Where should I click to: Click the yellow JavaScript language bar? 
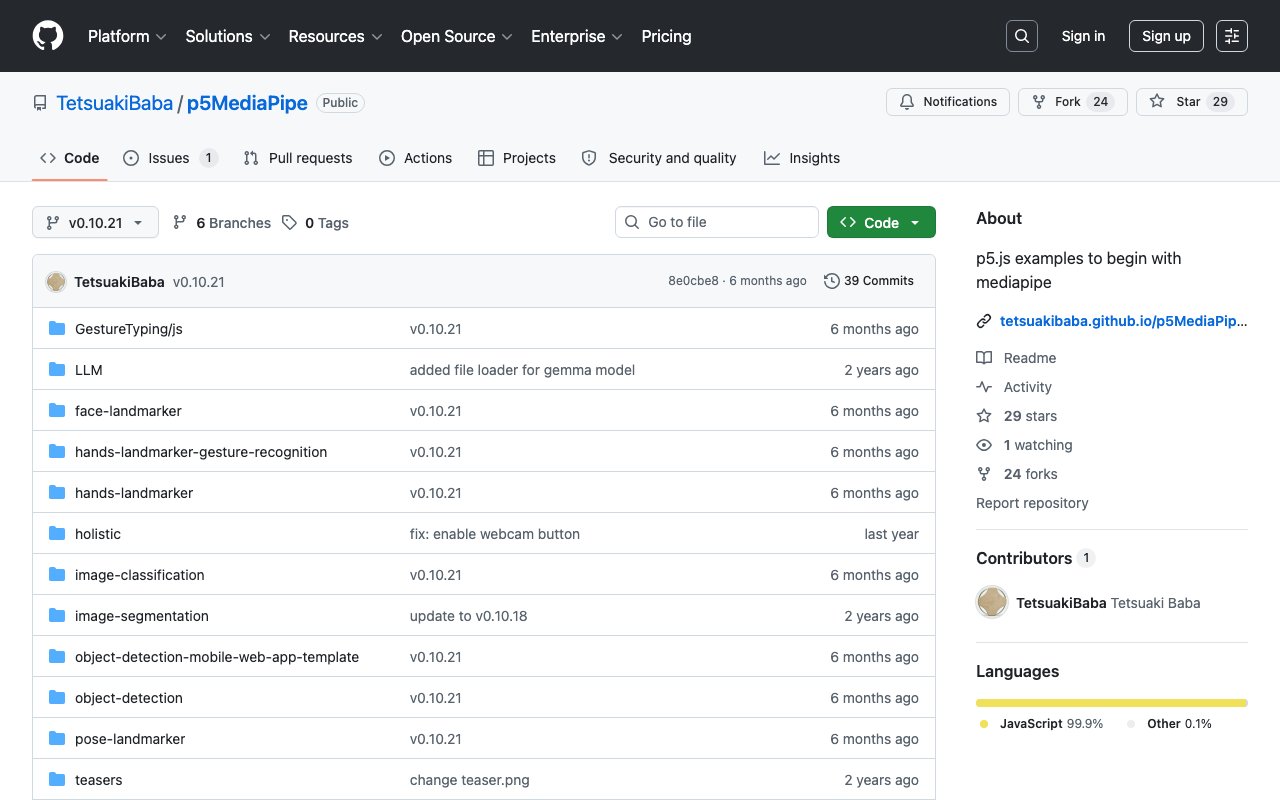coord(1112,703)
